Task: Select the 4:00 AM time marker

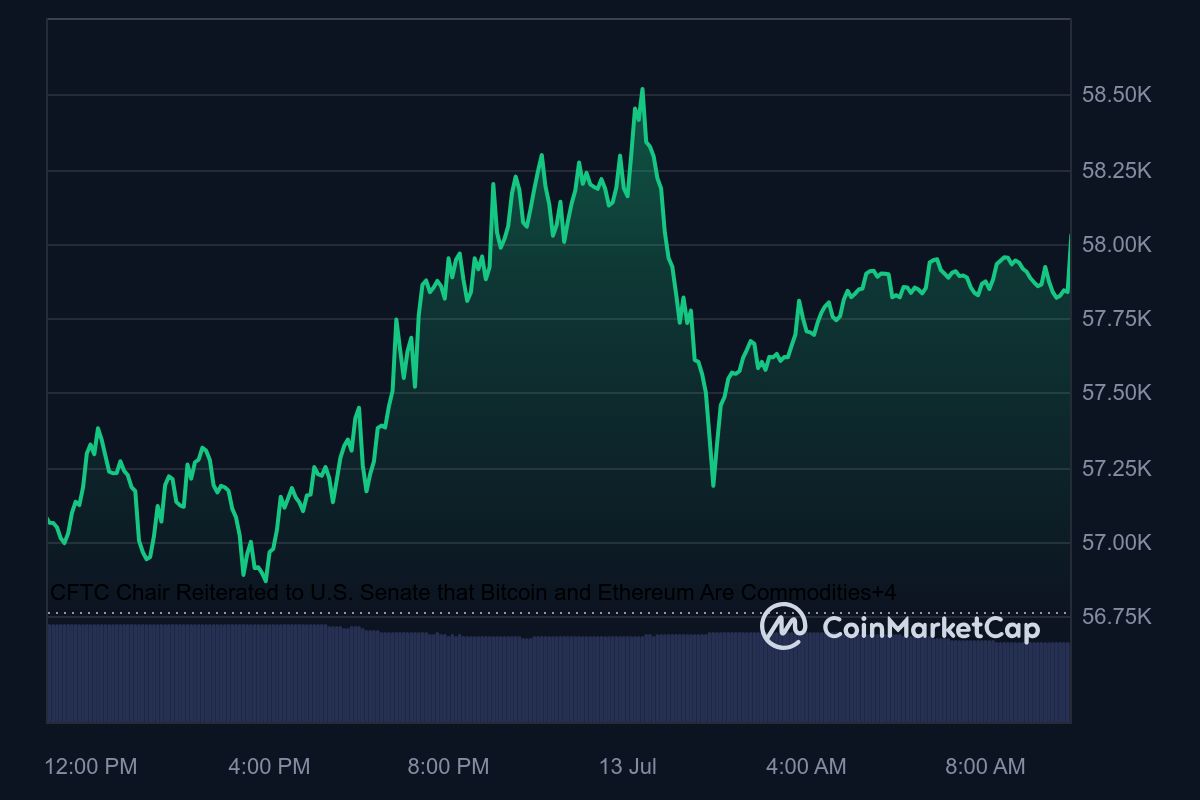Action: [805, 767]
